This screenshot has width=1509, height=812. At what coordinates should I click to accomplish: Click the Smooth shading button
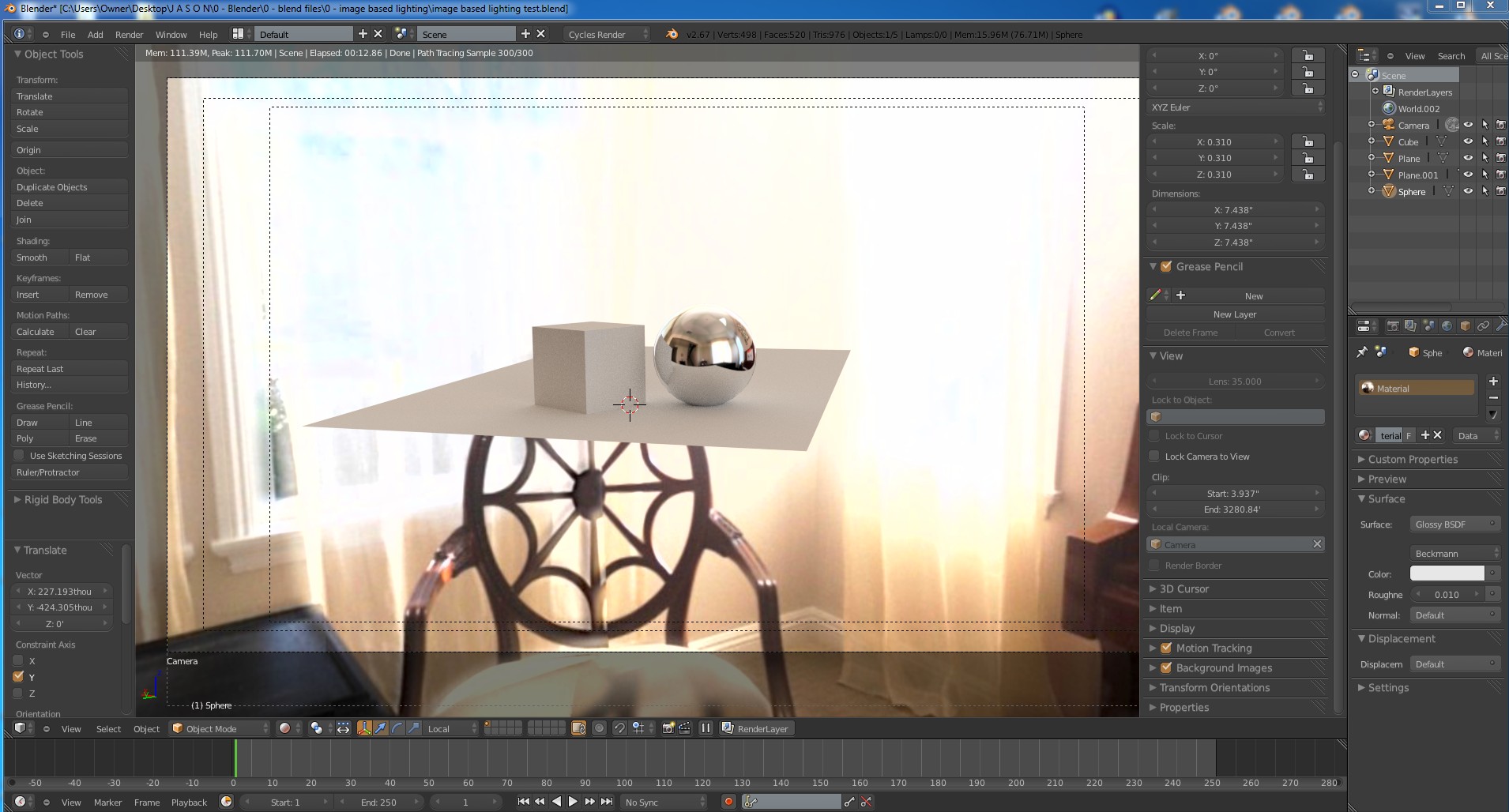[40, 258]
